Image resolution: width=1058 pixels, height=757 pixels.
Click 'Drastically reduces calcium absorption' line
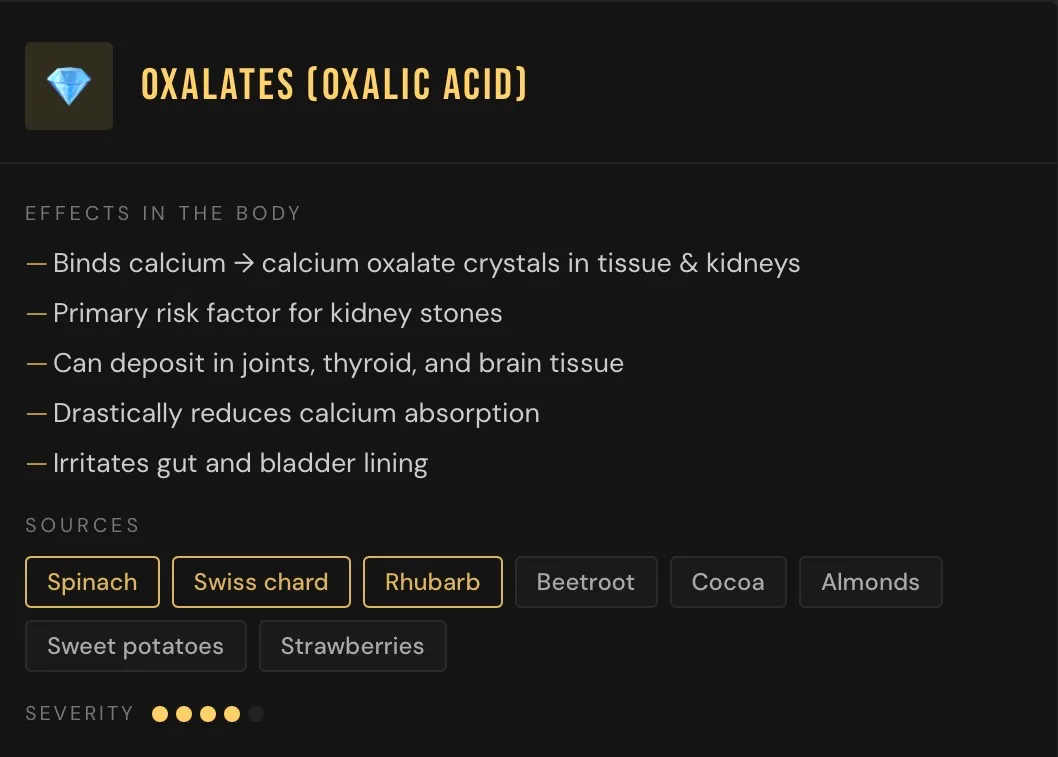[283, 413]
